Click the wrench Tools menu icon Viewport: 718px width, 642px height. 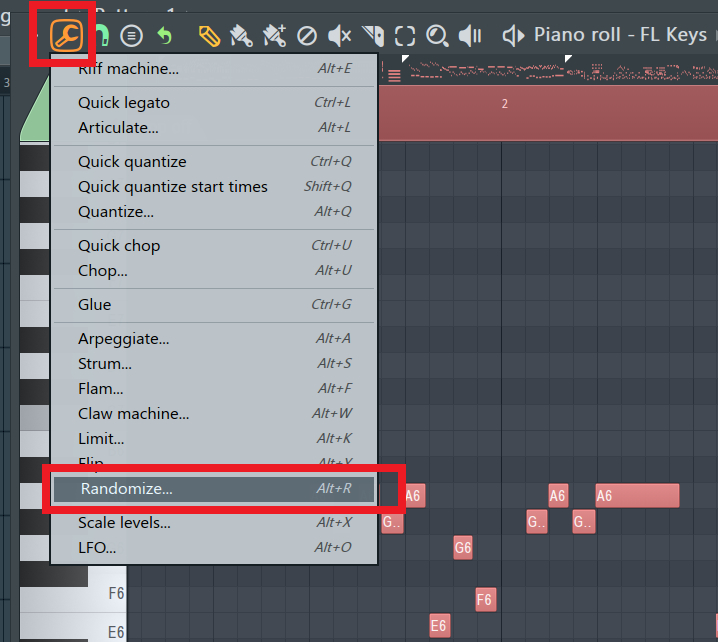[65, 37]
